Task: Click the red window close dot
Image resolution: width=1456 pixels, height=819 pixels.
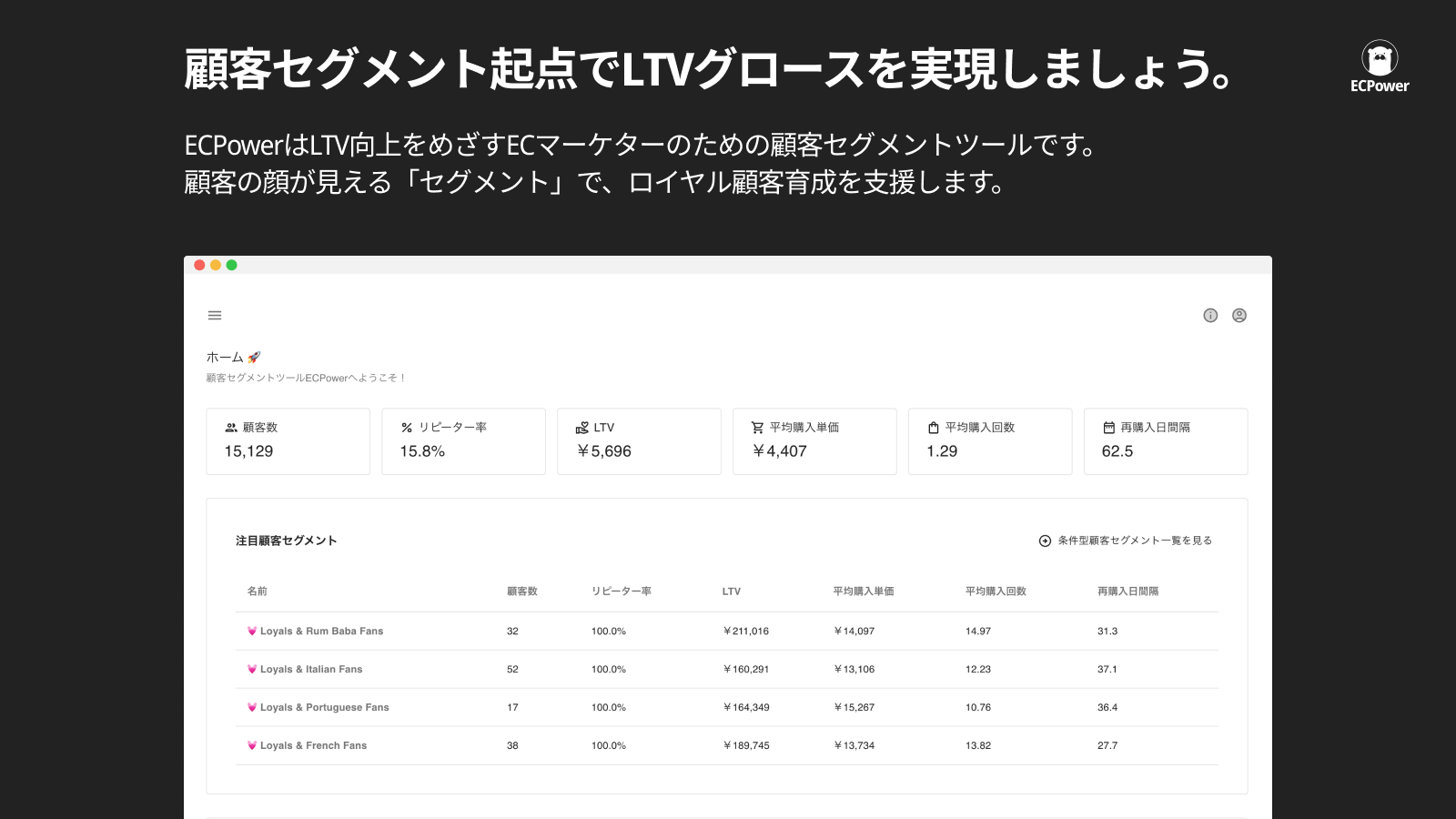Action: pyautogui.click(x=199, y=265)
